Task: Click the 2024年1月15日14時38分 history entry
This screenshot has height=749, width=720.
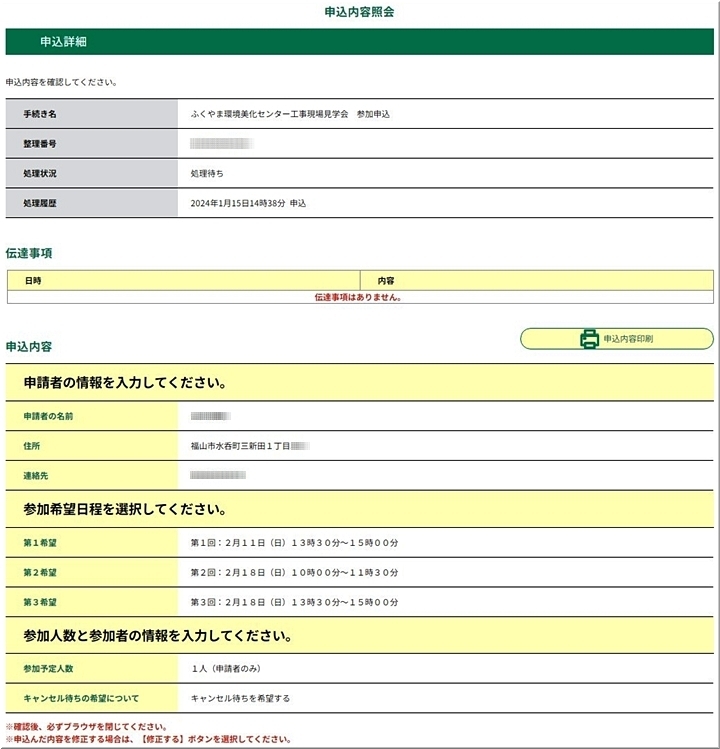Action: (x=248, y=203)
